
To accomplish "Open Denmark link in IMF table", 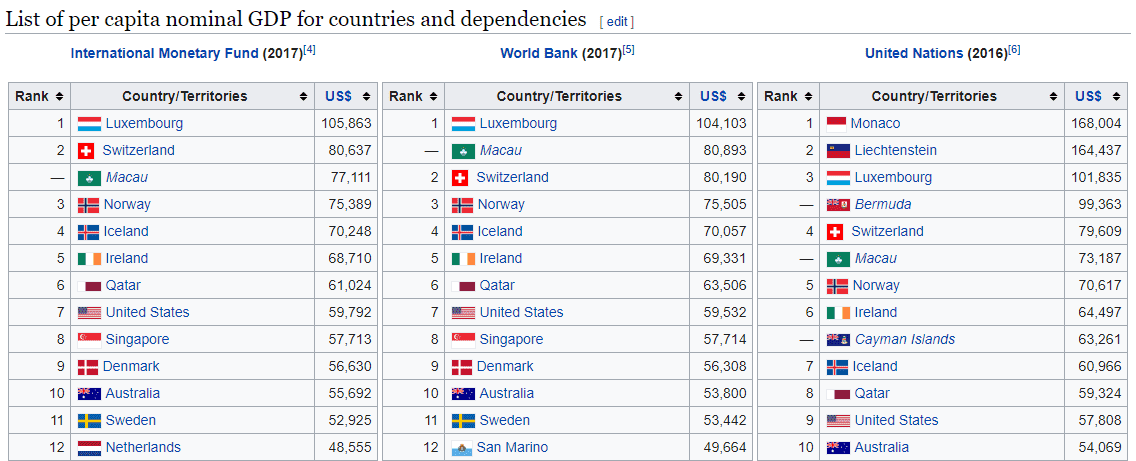I will 131,367.
